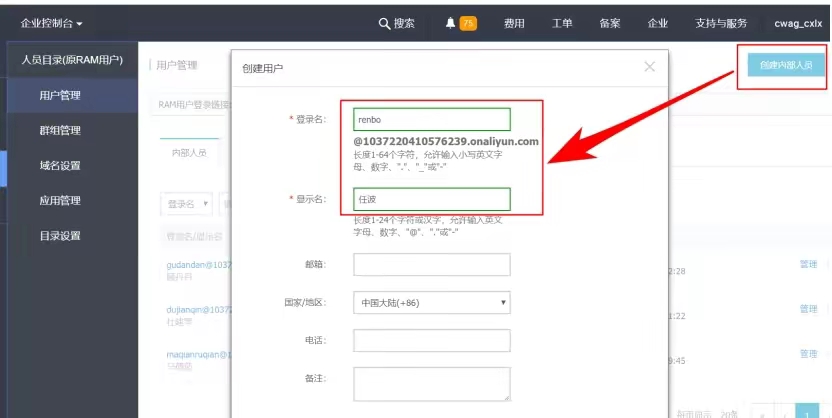Open cwag_cxlx account menu
The width and height of the screenshot is (832, 418).
(798, 23)
